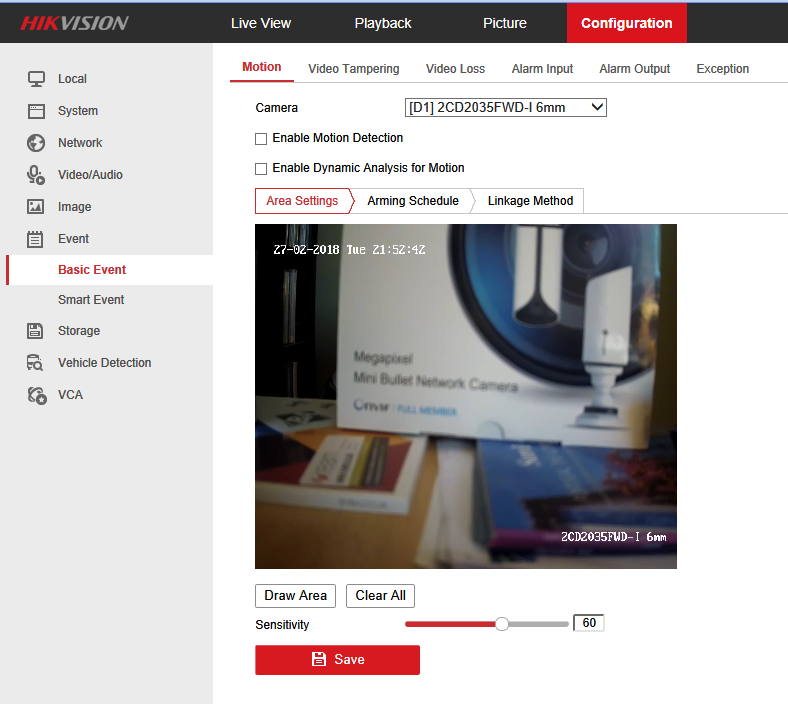The width and height of the screenshot is (788, 704).
Task: Collapse the Event section in sidebar
Action: (73, 239)
